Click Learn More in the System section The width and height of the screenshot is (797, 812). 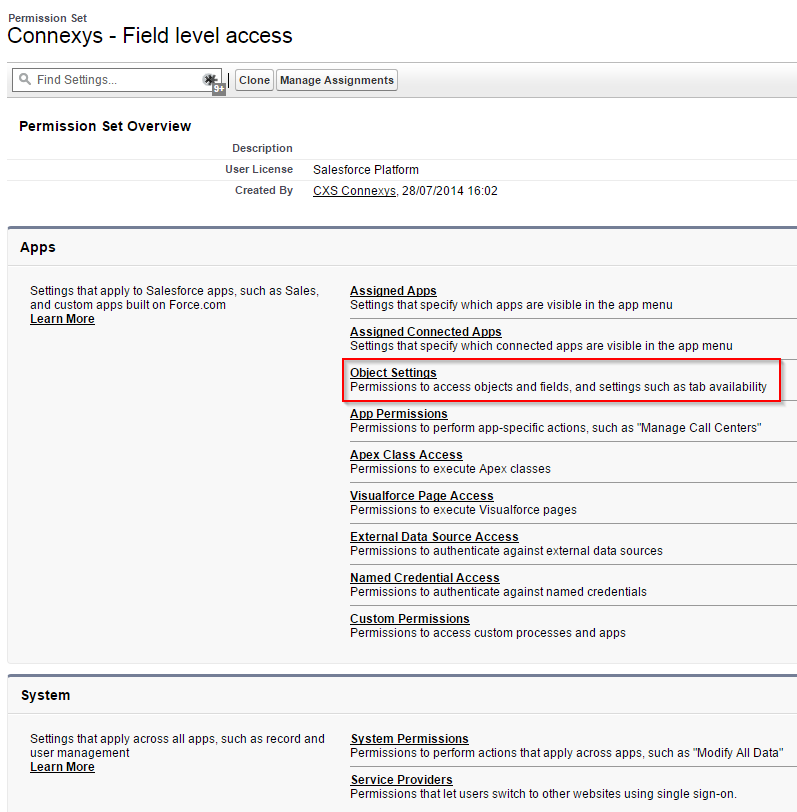coord(62,766)
